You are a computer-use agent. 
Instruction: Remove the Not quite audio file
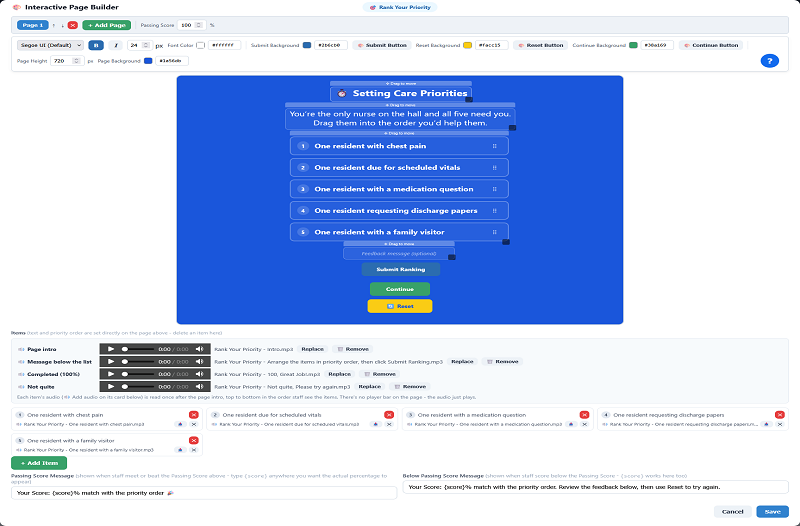pyautogui.click(x=410, y=387)
